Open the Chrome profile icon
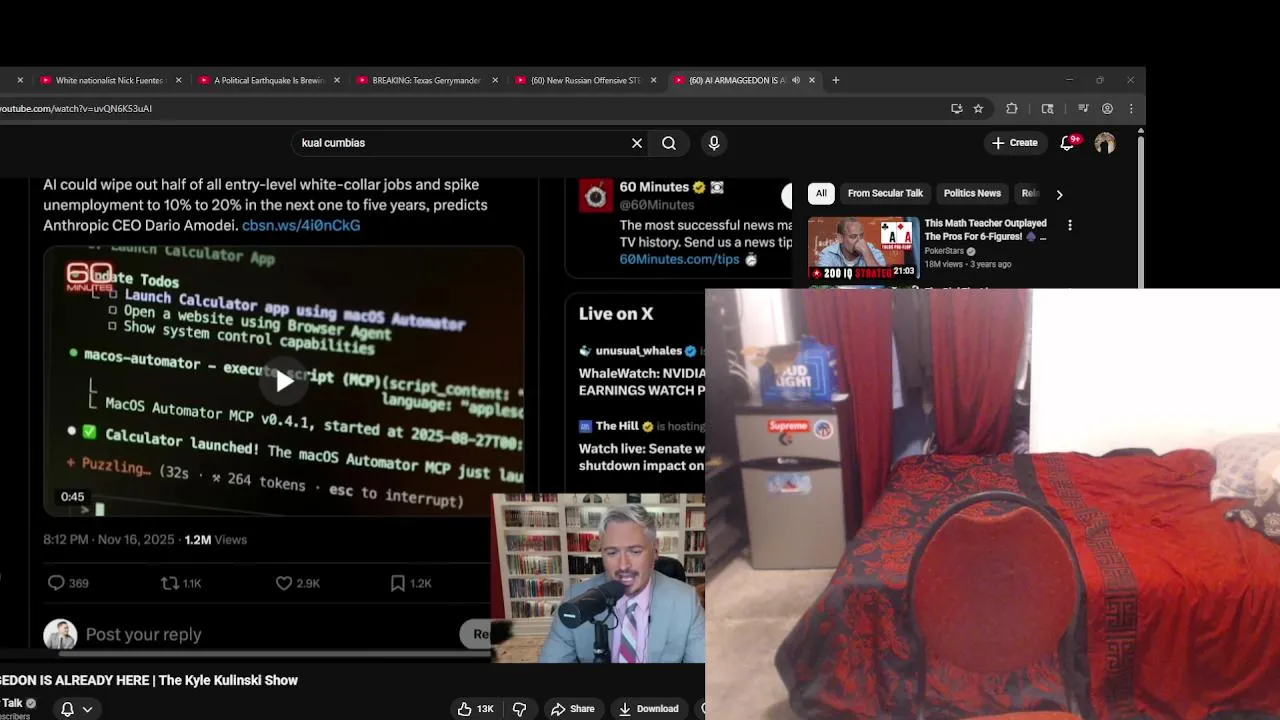Image resolution: width=1280 pixels, height=720 pixels. [1107, 108]
